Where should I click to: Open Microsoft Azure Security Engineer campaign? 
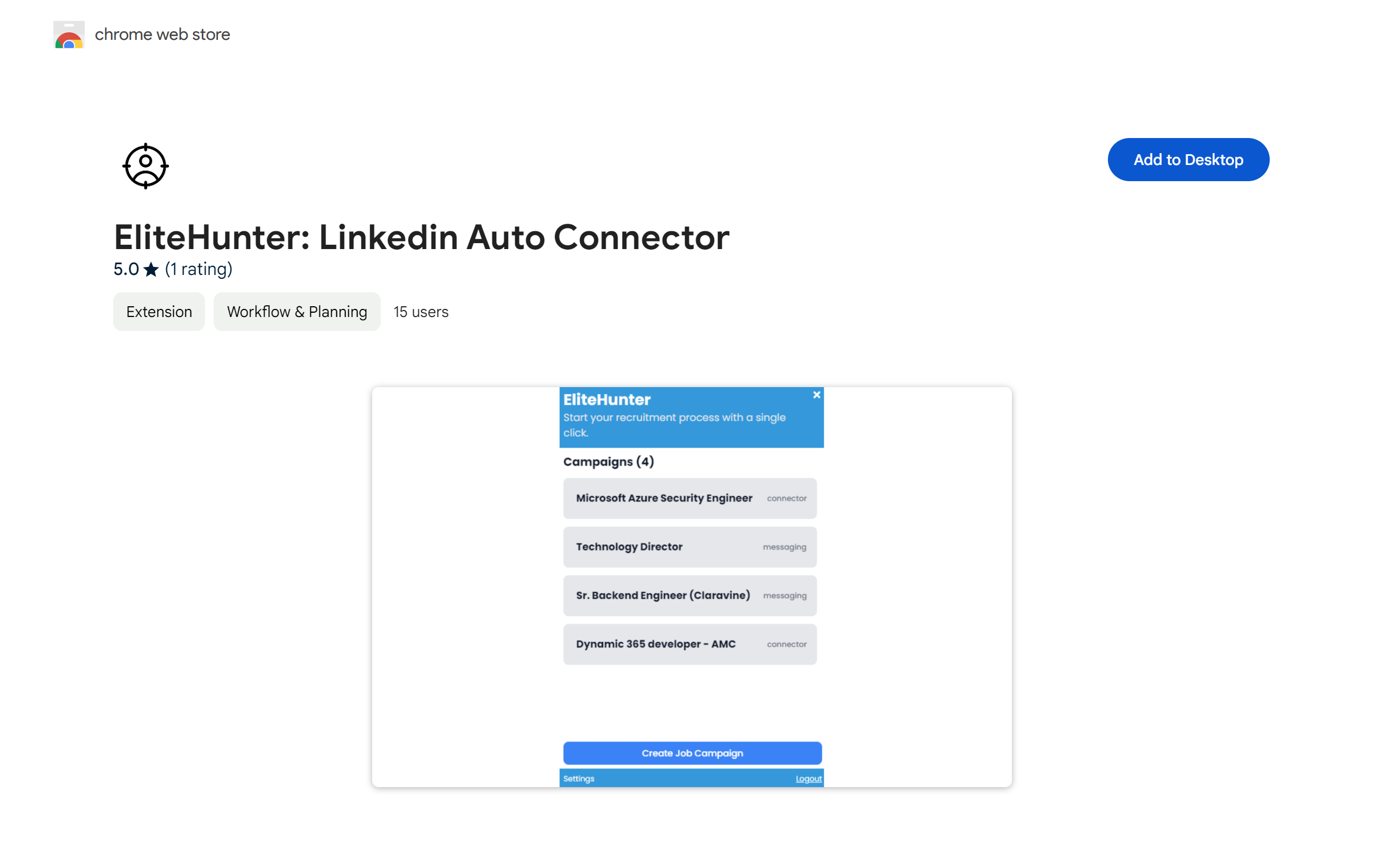point(690,498)
